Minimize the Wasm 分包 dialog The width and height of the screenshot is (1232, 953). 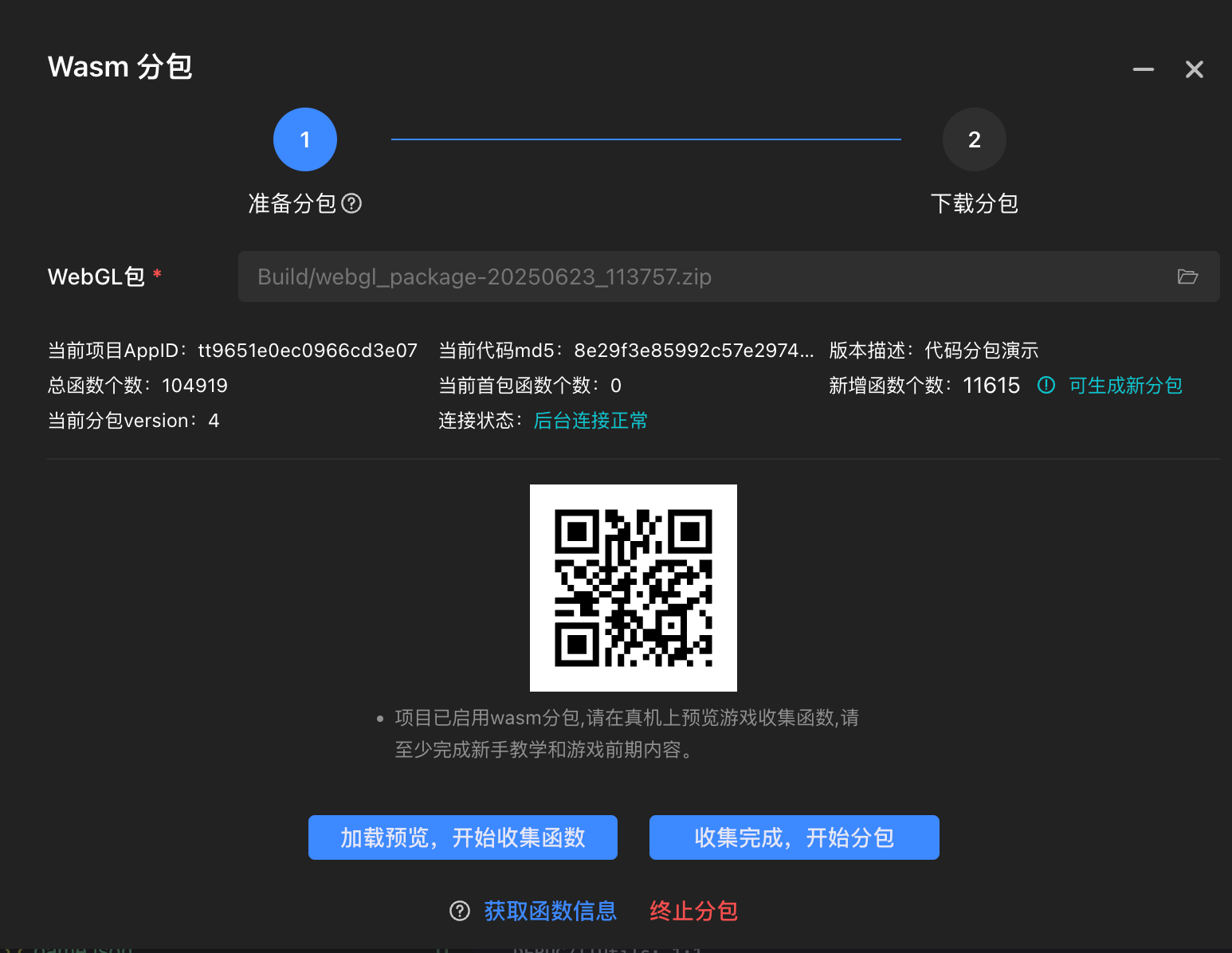[x=1144, y=69]
